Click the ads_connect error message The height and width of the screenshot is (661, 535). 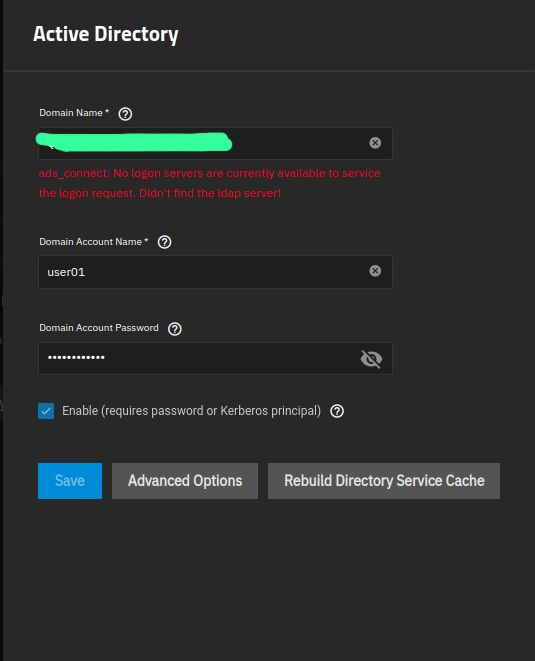click(210, 183)
